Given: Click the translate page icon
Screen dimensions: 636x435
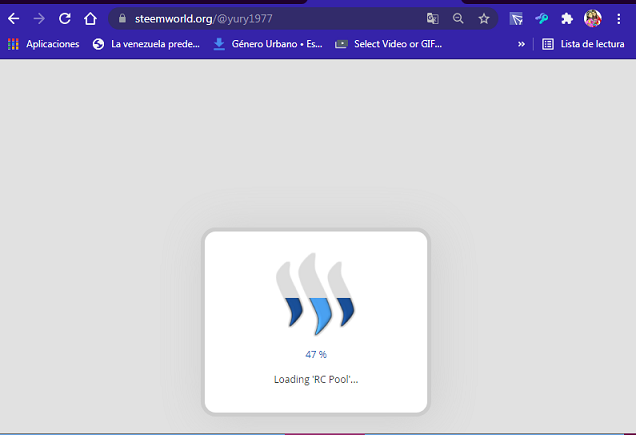Looking at the screenshot, I should [432, 19].
